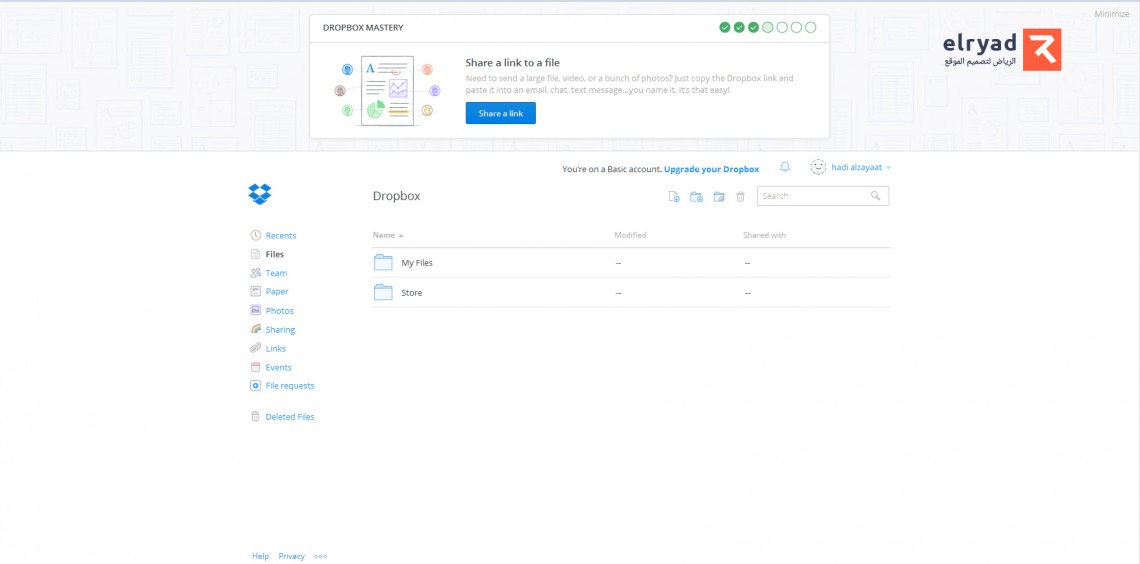Screen dimensions: 1140x564
Task: Open the notifications bell
Action: [x=784, y=167]
